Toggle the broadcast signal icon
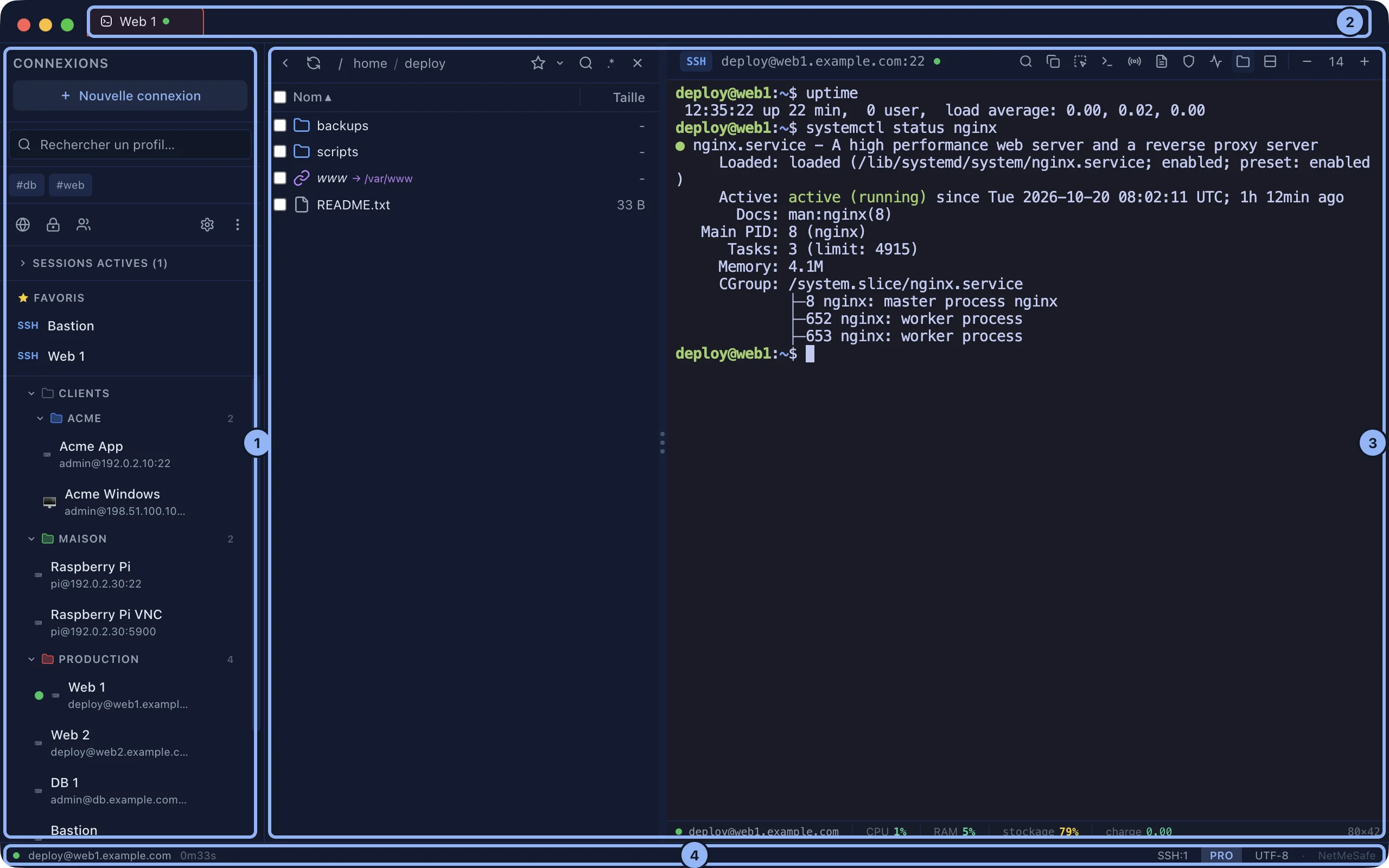The image size is (1389, 868). pos(1134,61)
